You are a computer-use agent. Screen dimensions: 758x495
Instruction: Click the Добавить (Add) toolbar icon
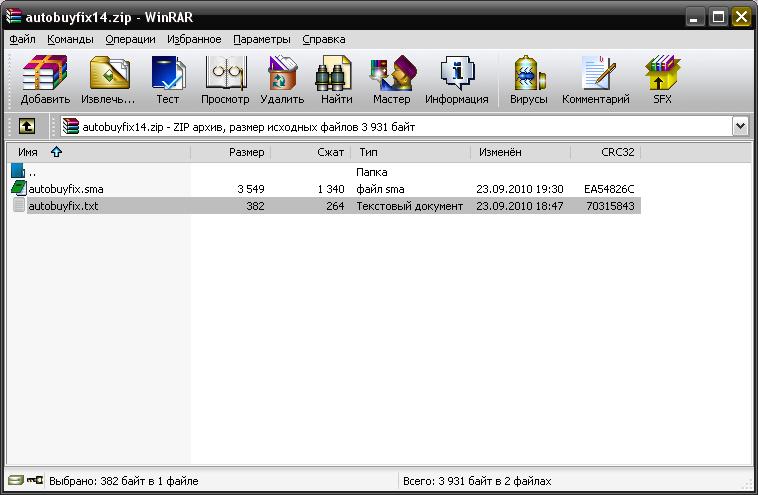point(45,73)
